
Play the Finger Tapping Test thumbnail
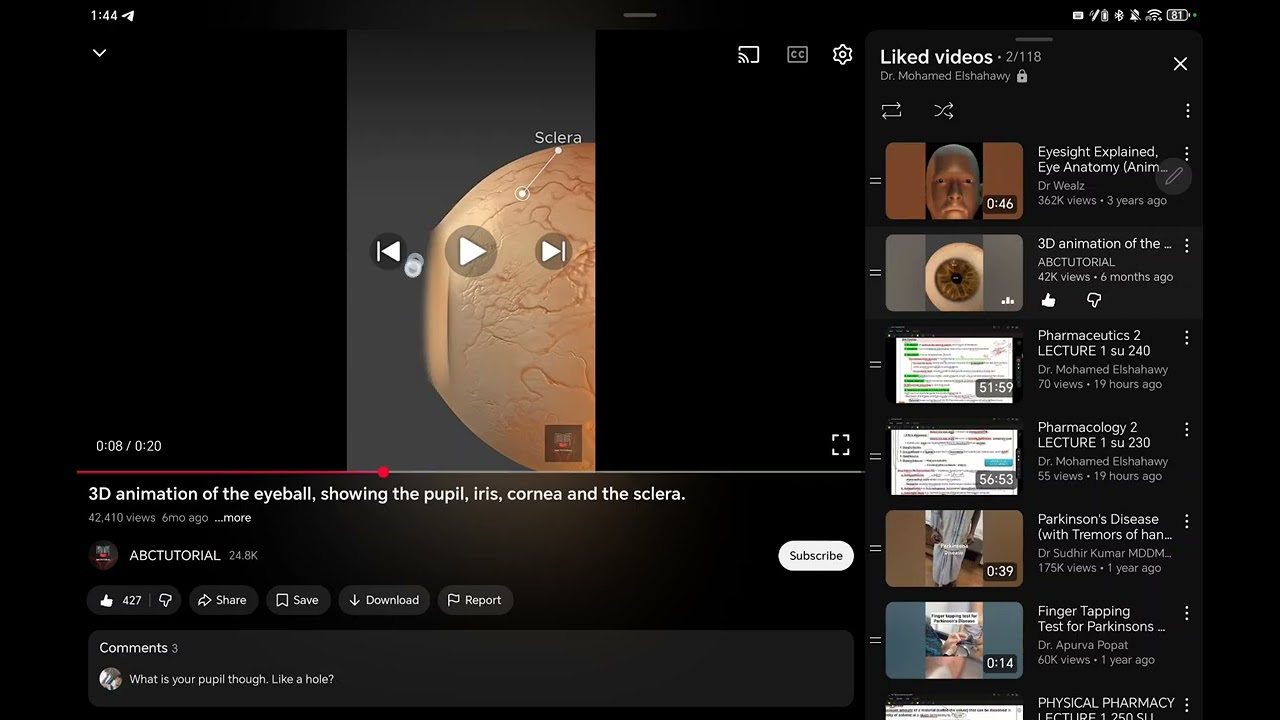click(x=954, y=641)
